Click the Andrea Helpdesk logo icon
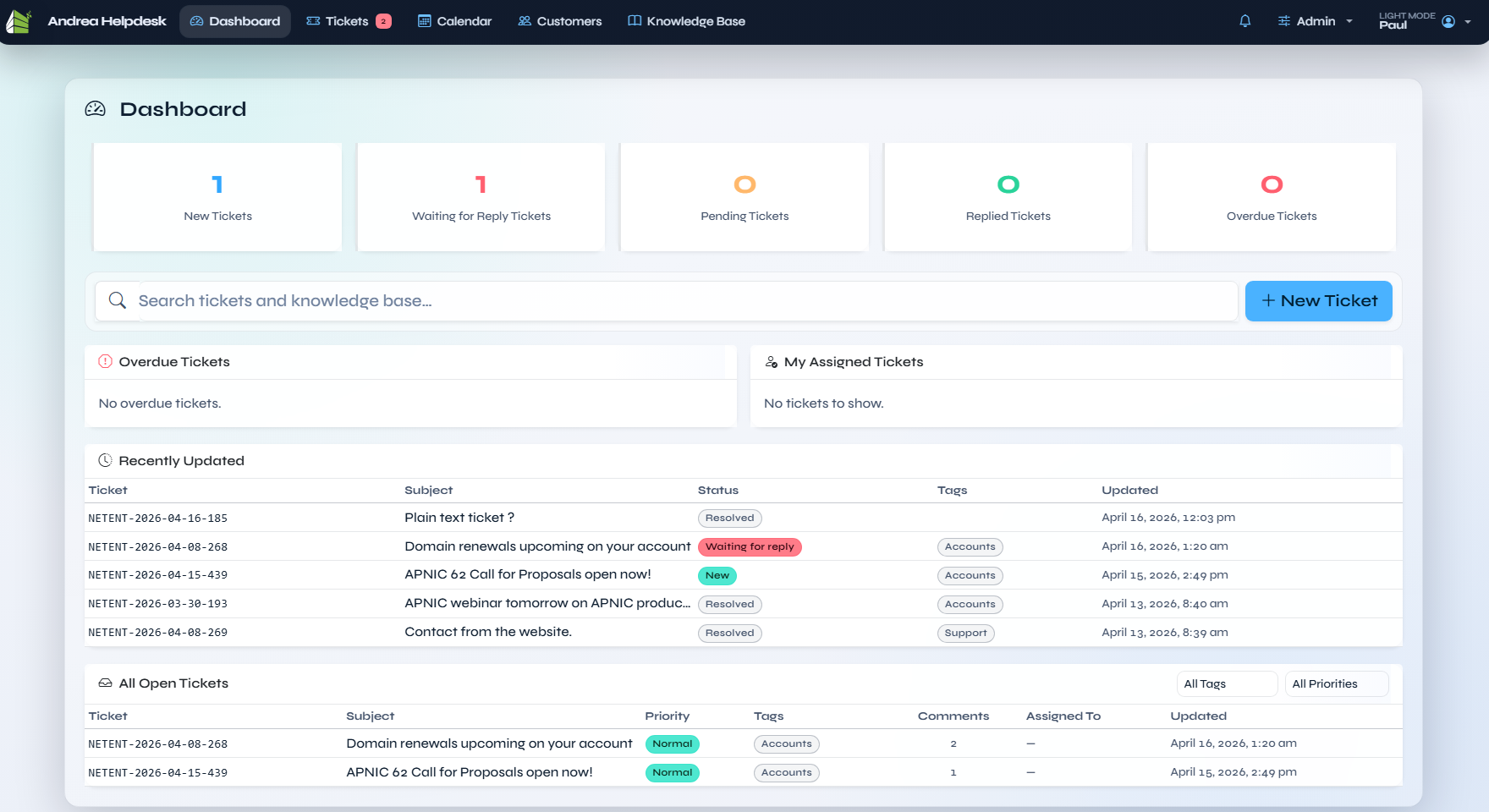The image size is (1489, 812). [19, 21]
